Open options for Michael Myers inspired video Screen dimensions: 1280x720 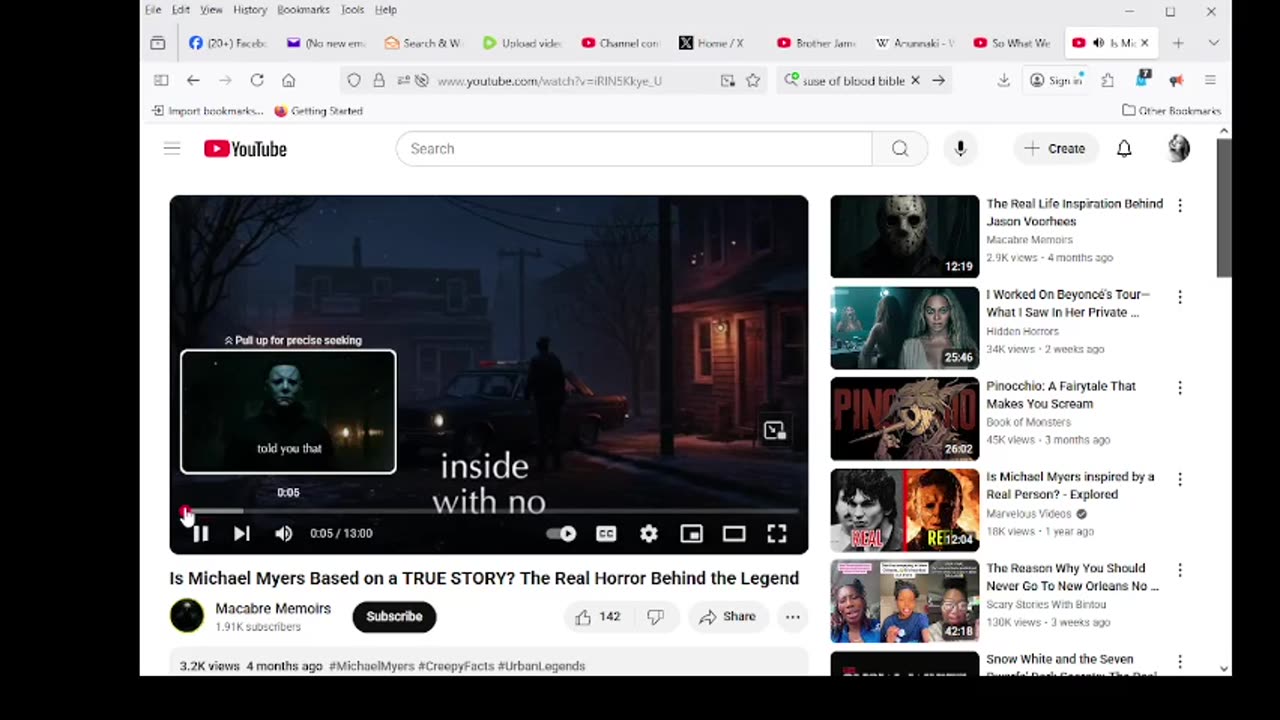(1180, 479)
